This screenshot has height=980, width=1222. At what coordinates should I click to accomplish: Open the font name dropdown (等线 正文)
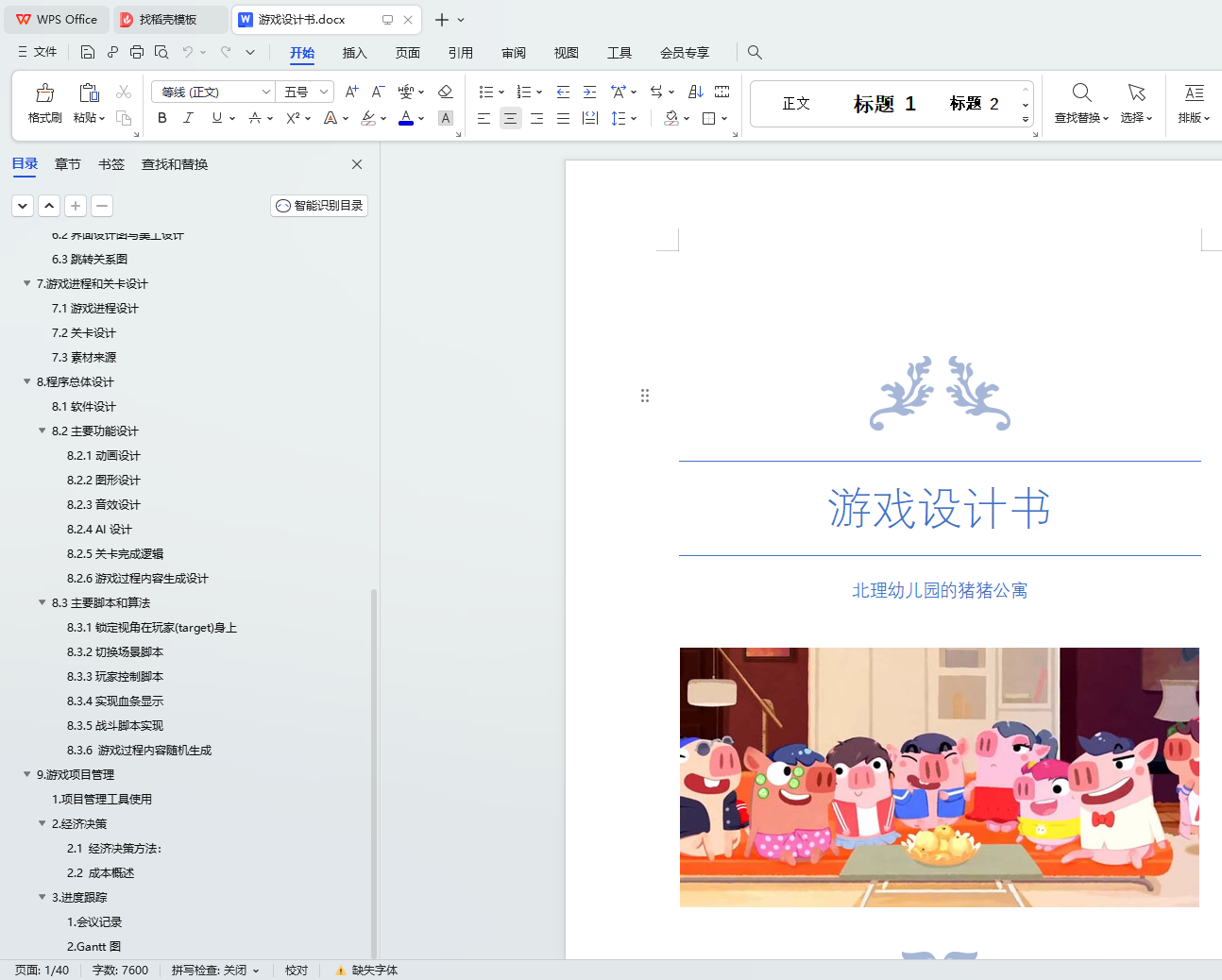266,92
